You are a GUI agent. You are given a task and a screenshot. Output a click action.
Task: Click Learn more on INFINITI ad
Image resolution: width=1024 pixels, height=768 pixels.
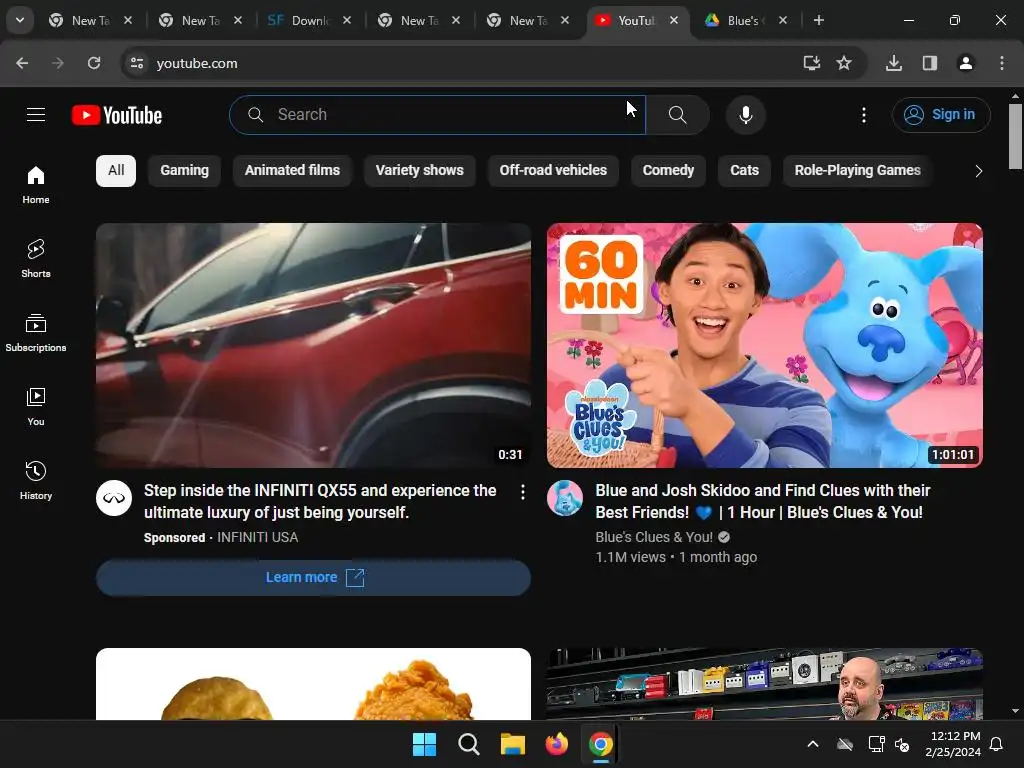point(313,577)
